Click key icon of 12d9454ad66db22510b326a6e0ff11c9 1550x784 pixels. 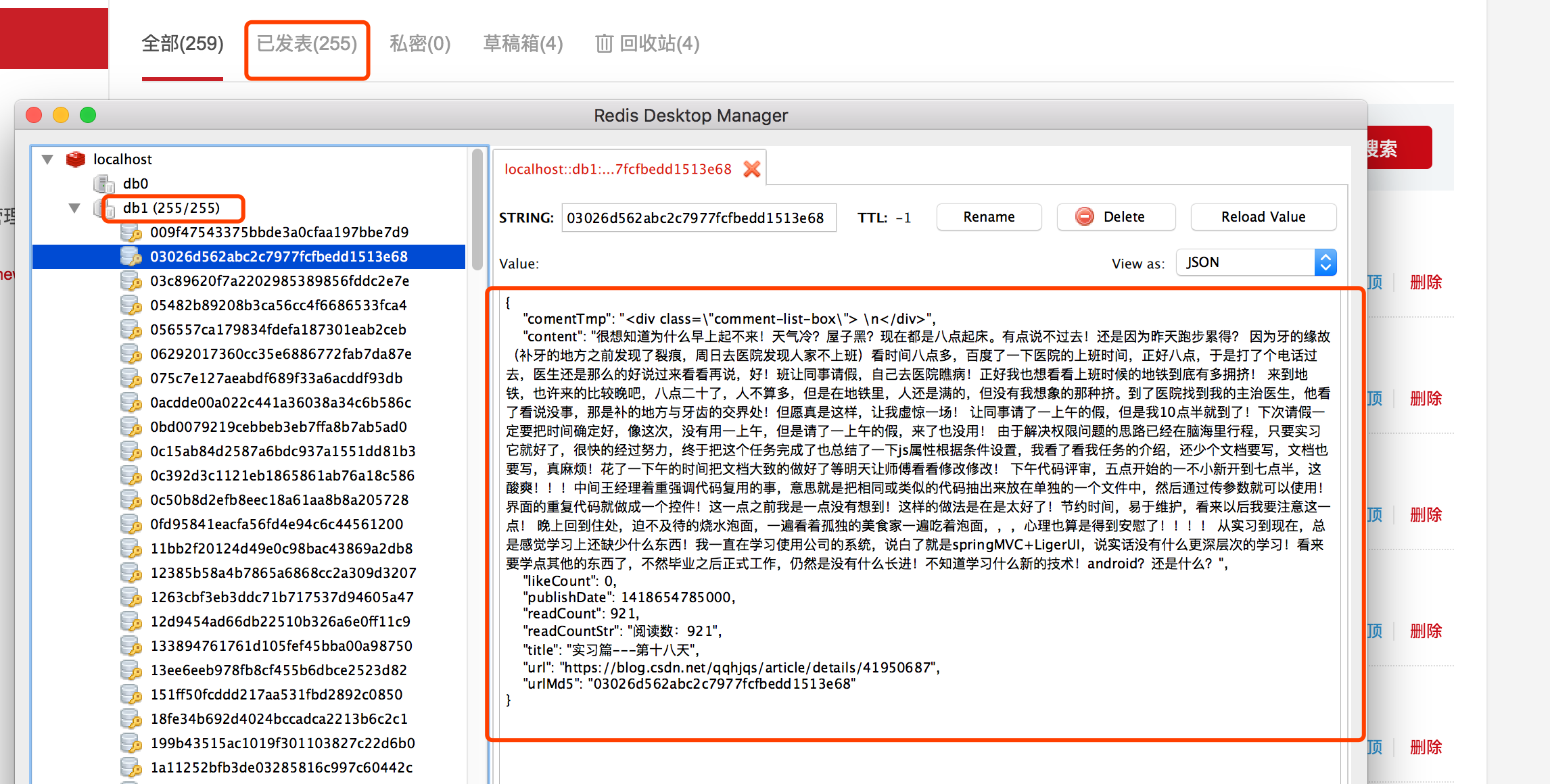pyautogui.click(x=131, y=622)
